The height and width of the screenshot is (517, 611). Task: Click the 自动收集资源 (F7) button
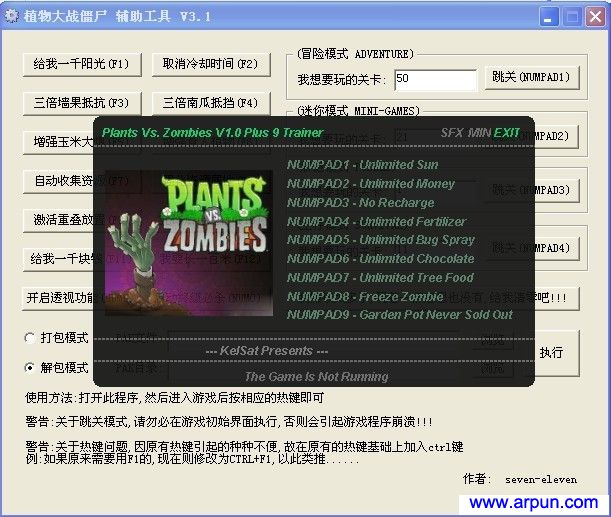click(58, 181)
